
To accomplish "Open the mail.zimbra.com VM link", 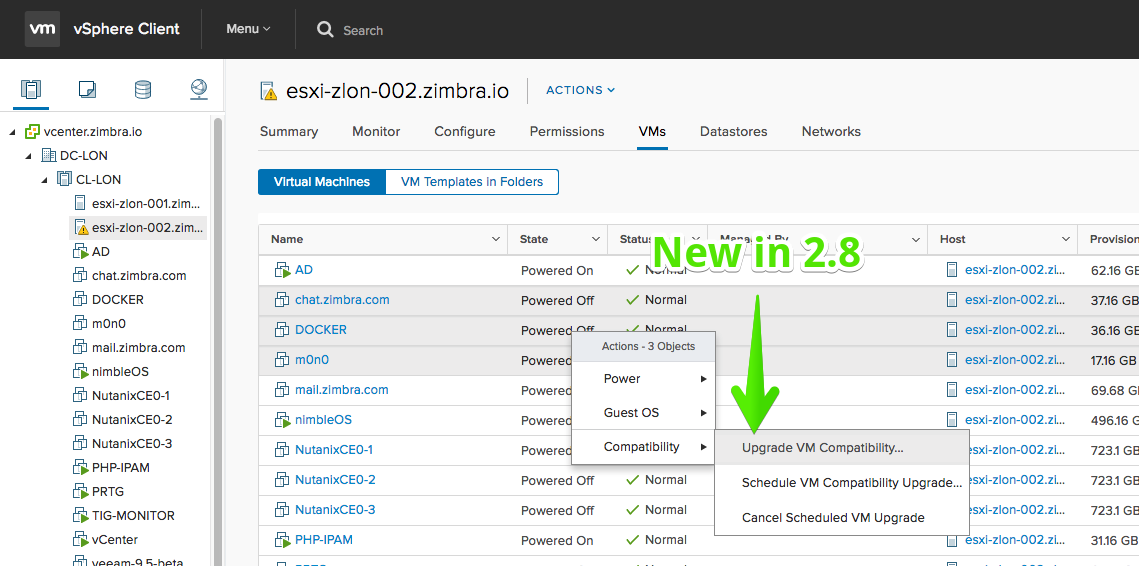I will point(341,389).
